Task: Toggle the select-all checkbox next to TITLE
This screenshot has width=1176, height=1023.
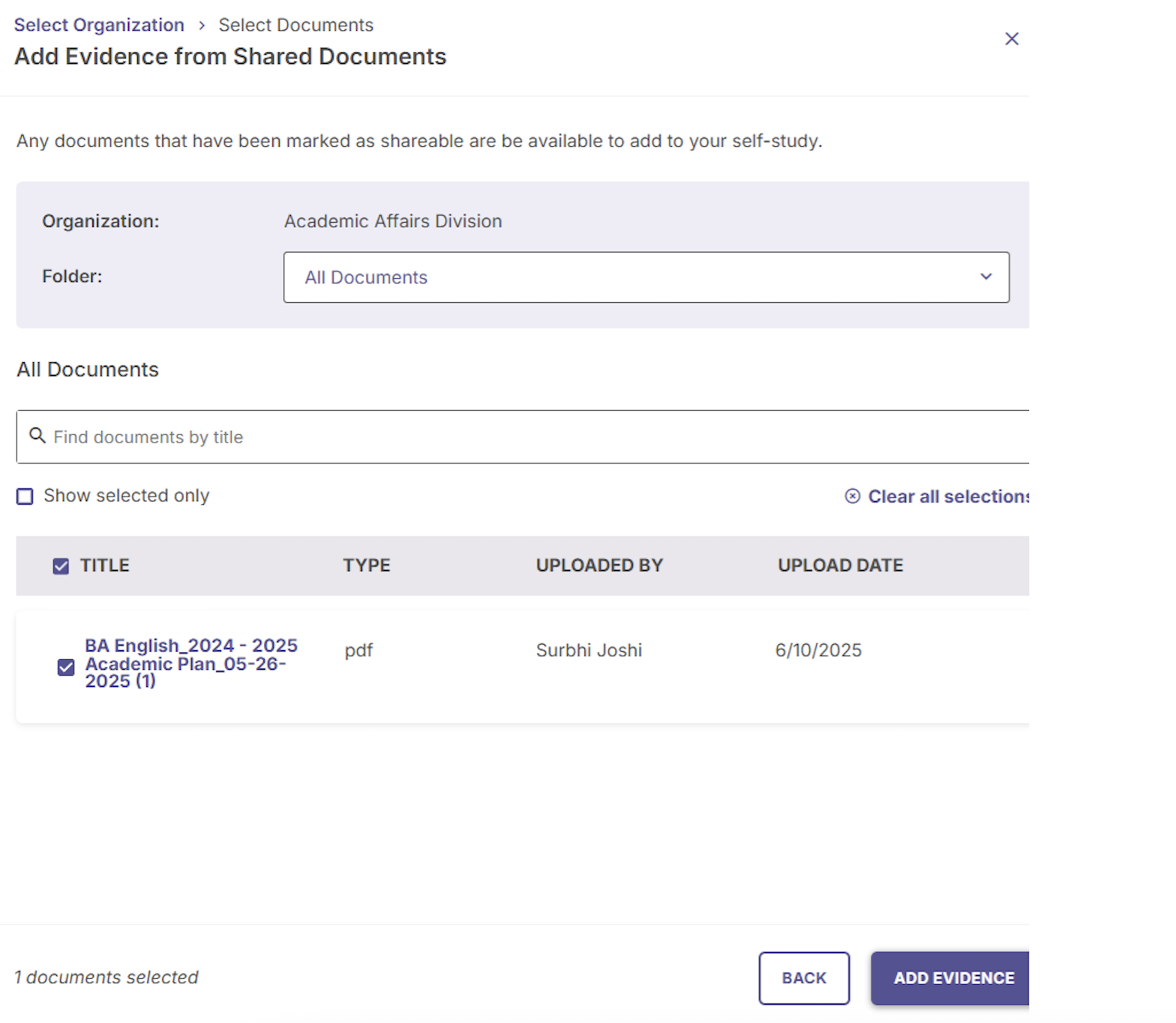Action: (x=61, y=566)
